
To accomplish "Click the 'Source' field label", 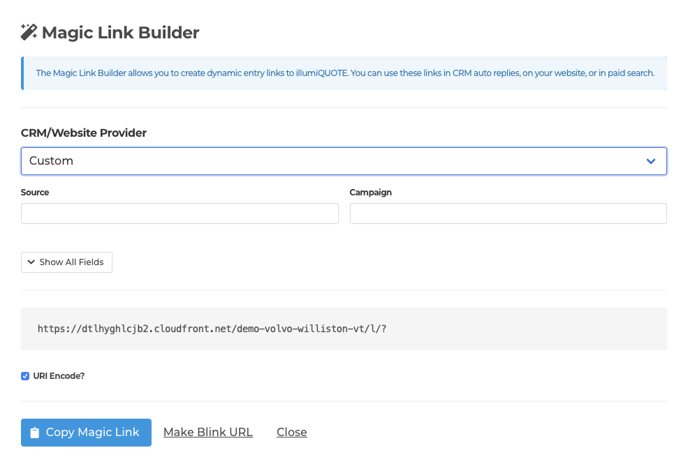I will [35, 192].
